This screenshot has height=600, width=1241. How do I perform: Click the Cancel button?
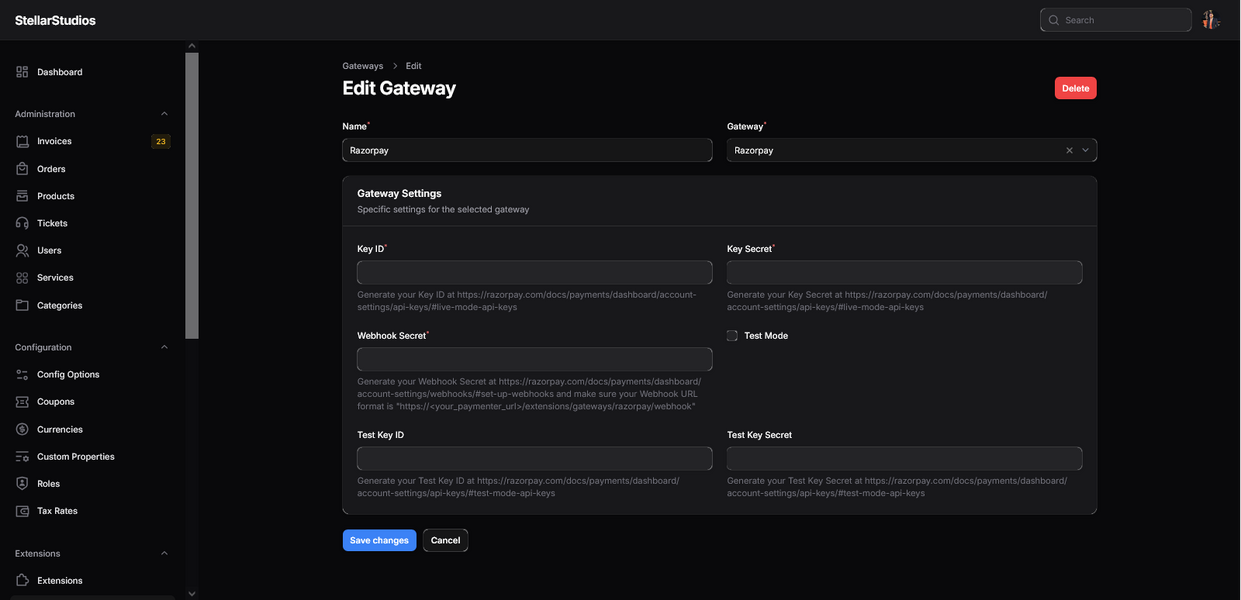(x=445, y=540)
